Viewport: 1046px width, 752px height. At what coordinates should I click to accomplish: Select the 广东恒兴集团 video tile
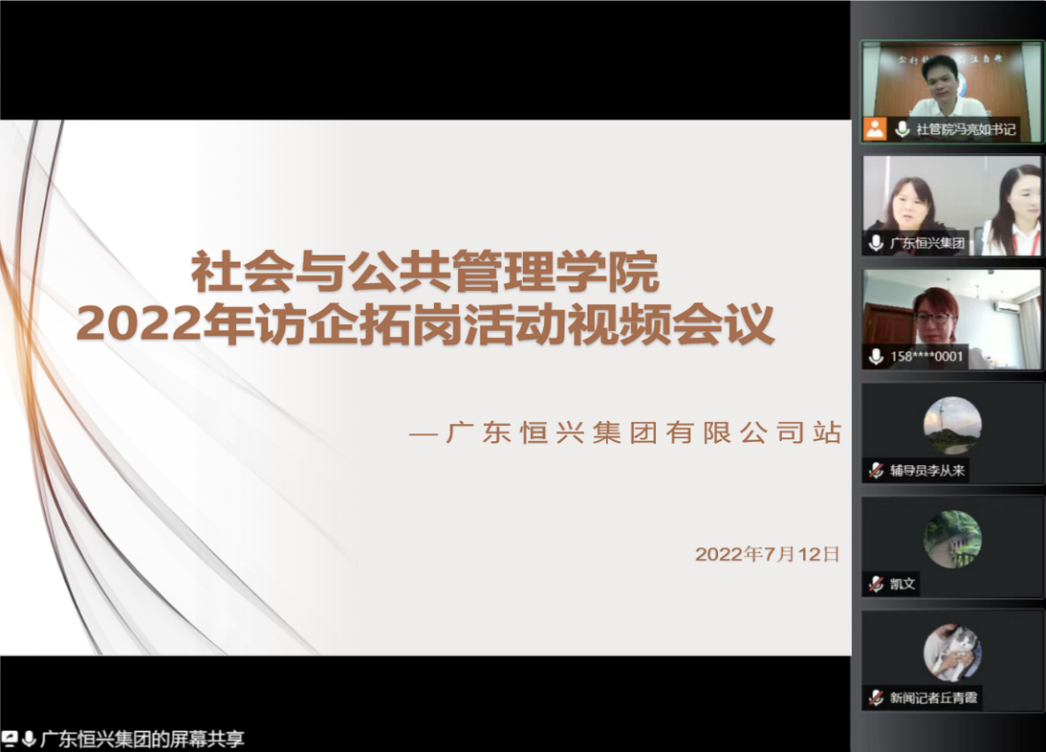tap(951, 198)
